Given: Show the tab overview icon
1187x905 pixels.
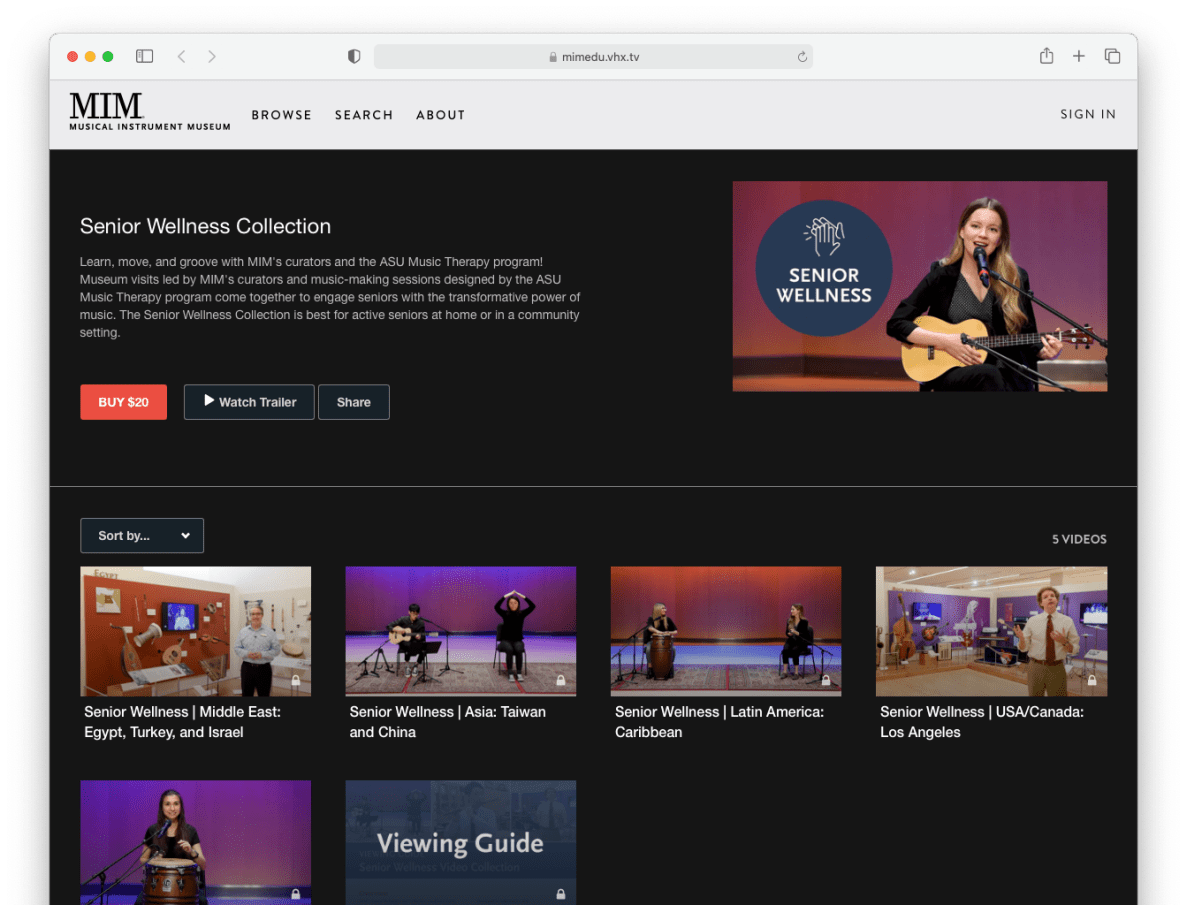Looking at the screenshot, I should click(x=1112, y=56).
